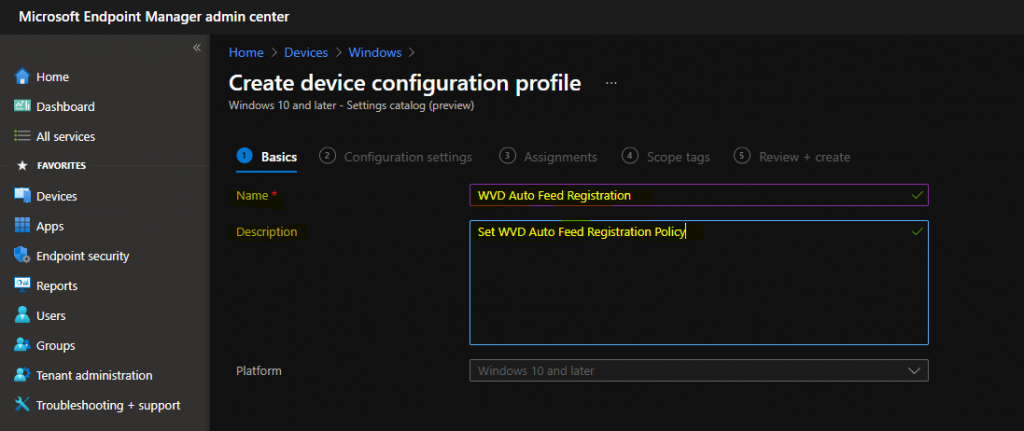Open the ellipsis menu beside page title
Viewport: 1024px width, 431px height.
(611, 83)
